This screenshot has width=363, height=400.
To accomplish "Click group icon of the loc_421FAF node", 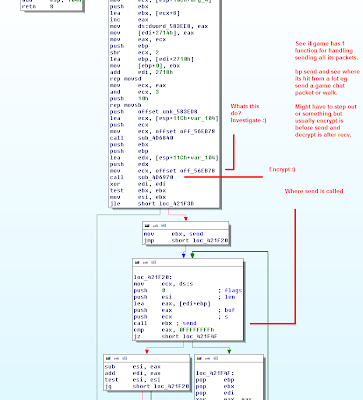I will (x=215, y=358).
